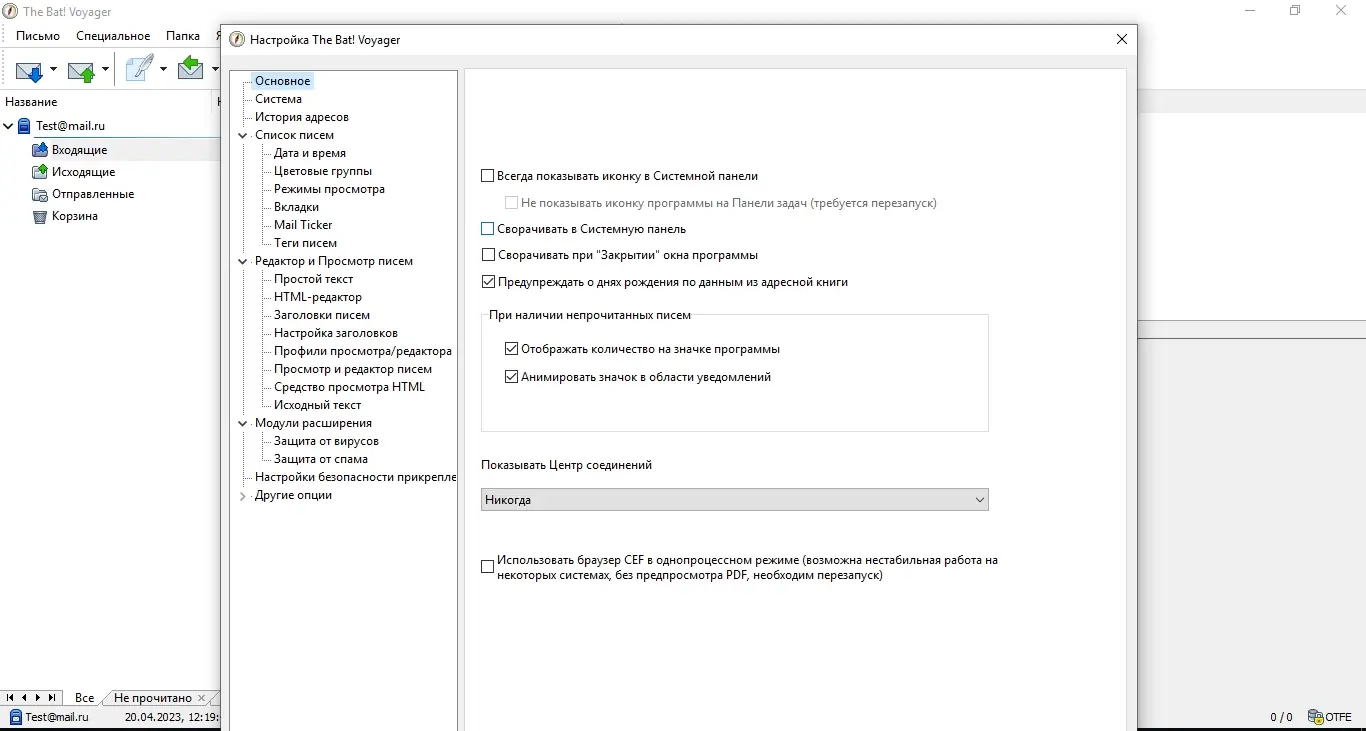Click the send queued mail toolbar icon
Viewport: 1366px width, 731px height.
click(x=81, y=70)
